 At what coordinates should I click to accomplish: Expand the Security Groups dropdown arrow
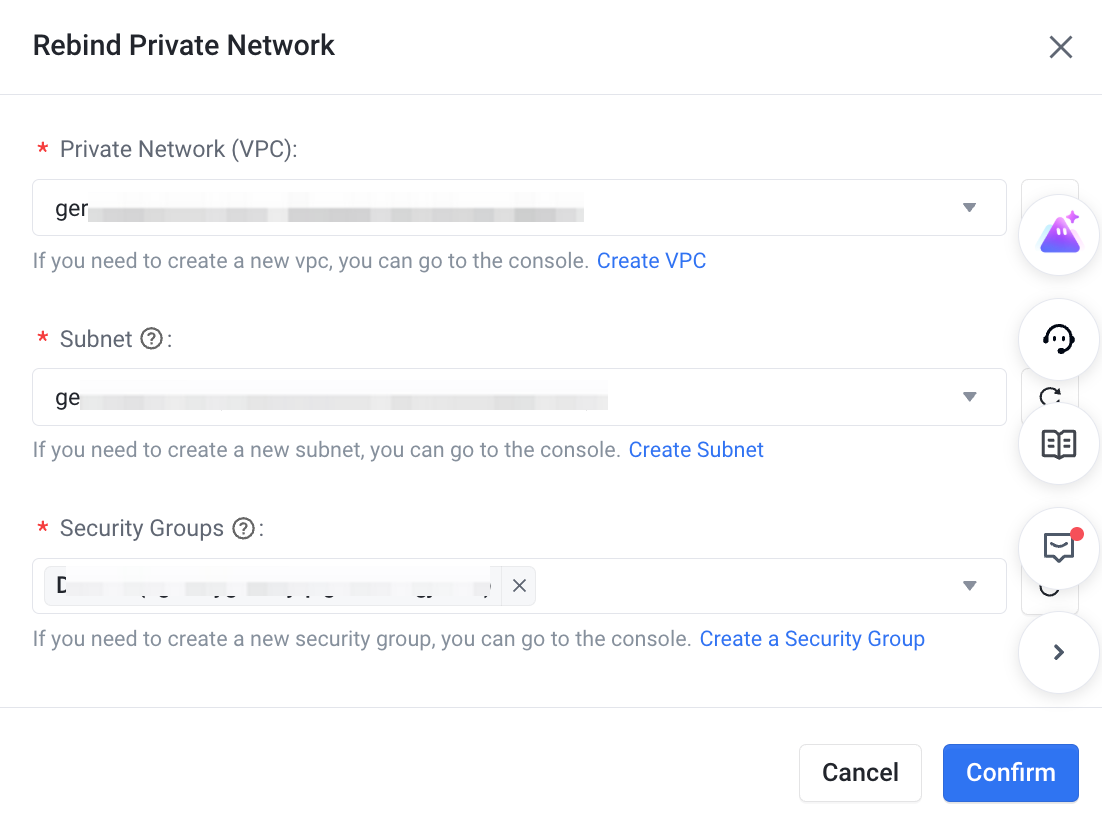pyautogui.click(x=969, y=586)
